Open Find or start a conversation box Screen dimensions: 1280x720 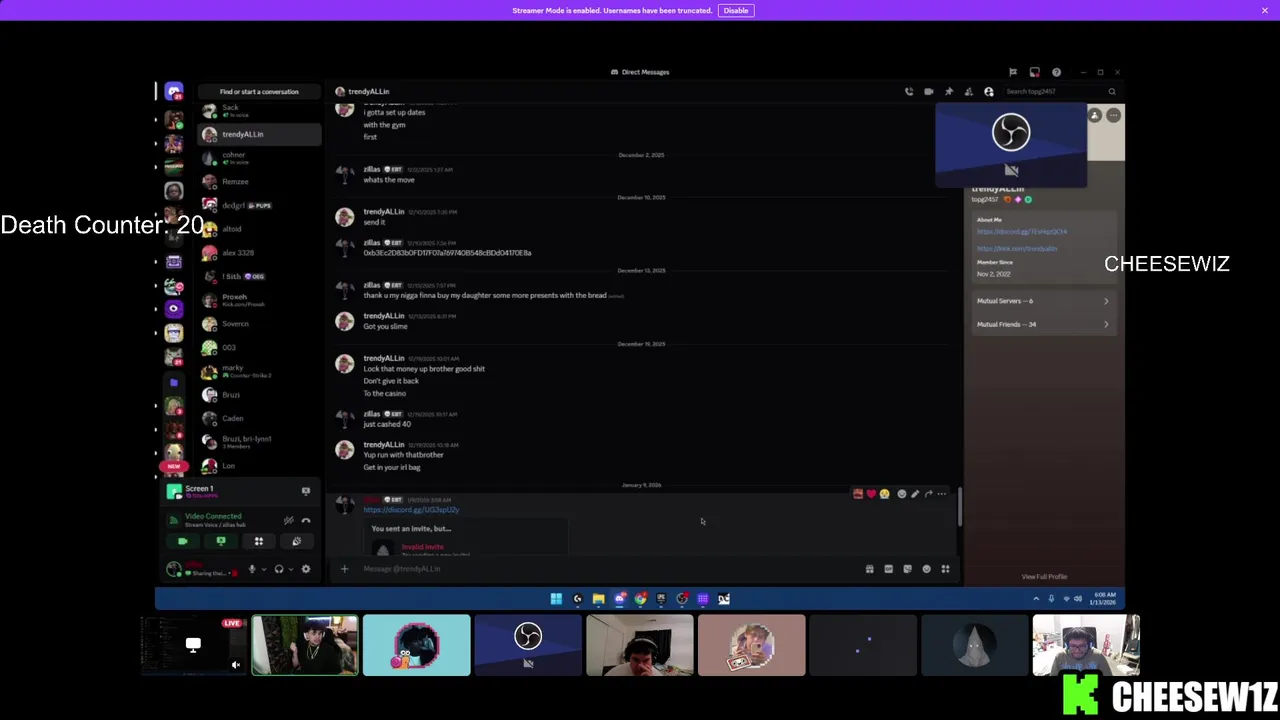pos(259,91)
